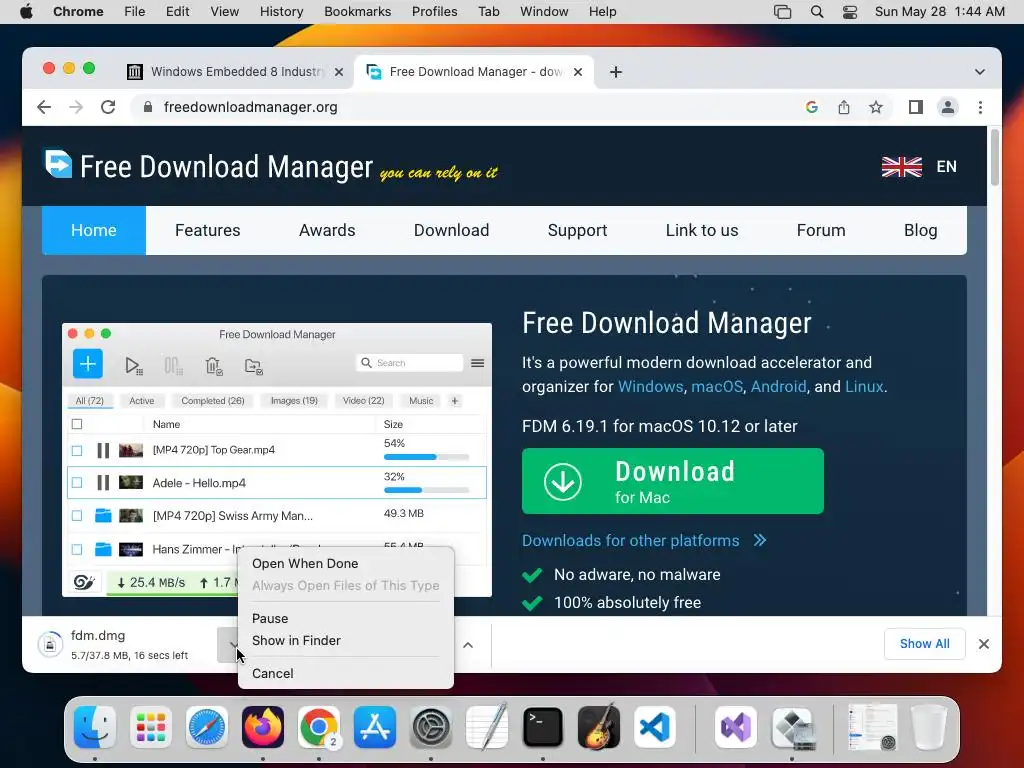The image size is (1024, 768).
Task: Open Finder from the Dock
Action: tap(95, 727)
